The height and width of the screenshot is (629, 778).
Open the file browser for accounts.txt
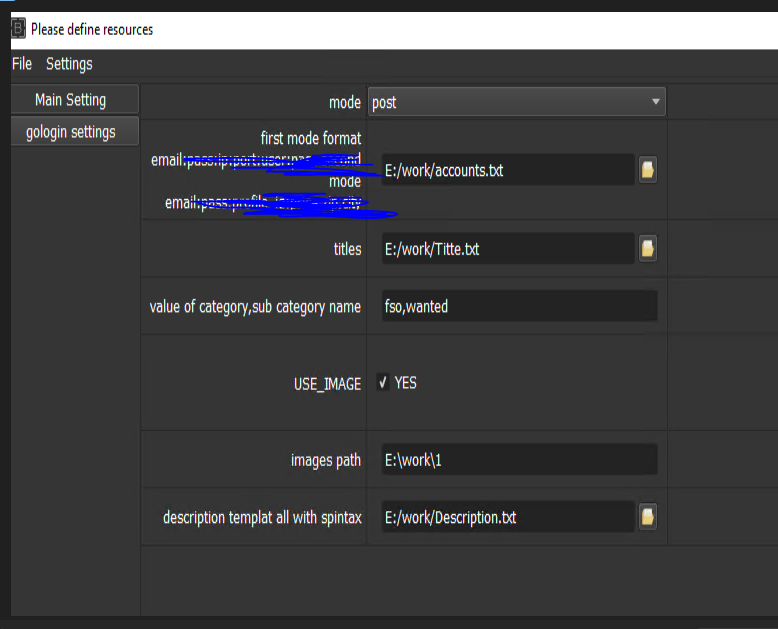pyautogui.click(x=648, y=170)
